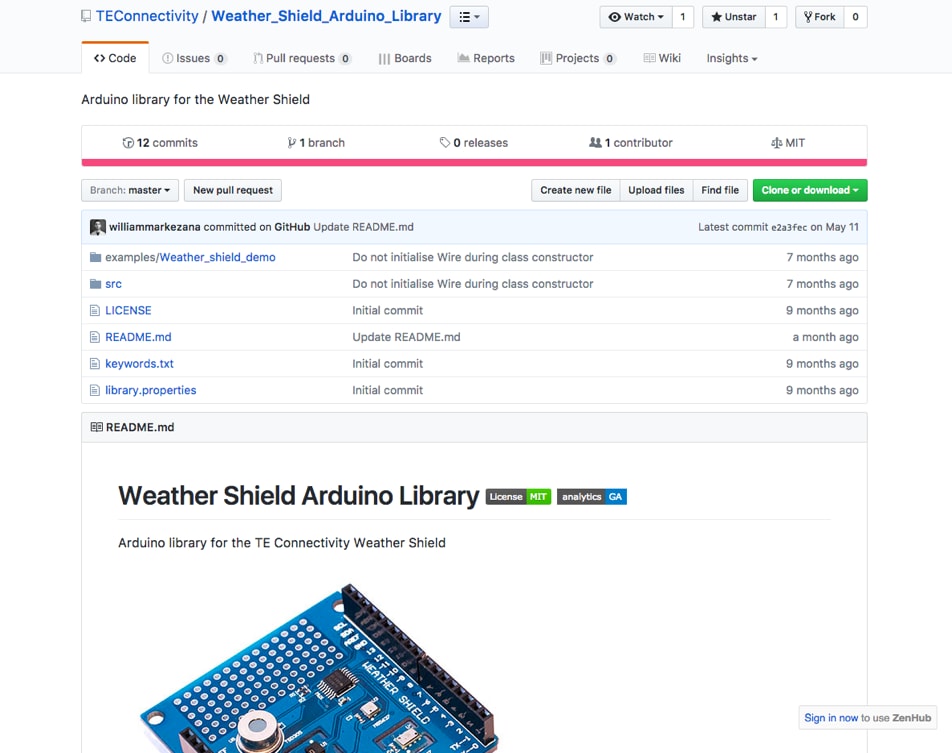Open the Wiki tab
This screenshot has width=952, height=753.
pyautogui.click(x=662, y=58)
